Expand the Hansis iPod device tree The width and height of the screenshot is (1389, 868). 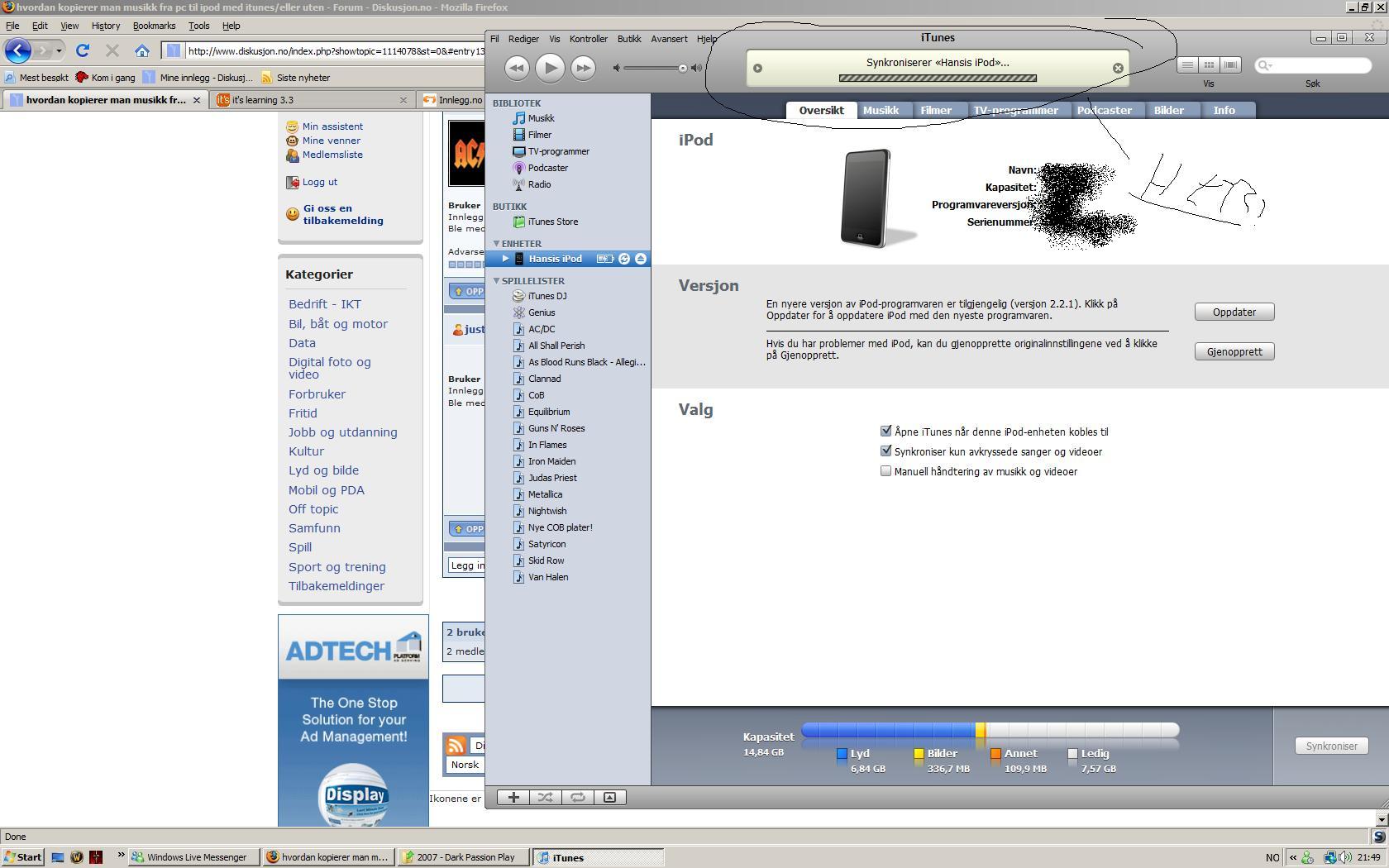(x=505, y=259)
